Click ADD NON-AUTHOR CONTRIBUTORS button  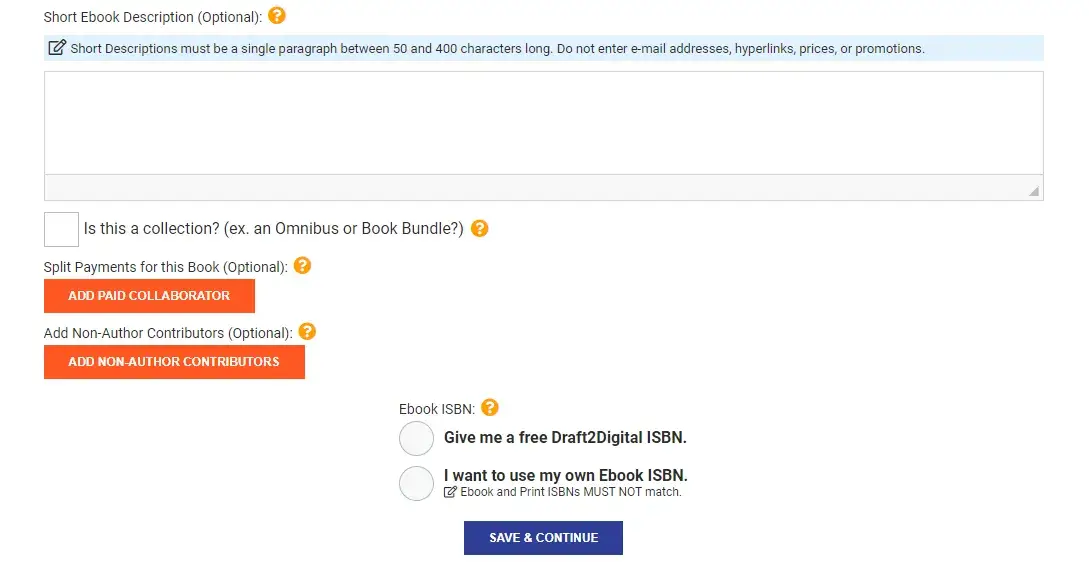click(x=174, y=362)
